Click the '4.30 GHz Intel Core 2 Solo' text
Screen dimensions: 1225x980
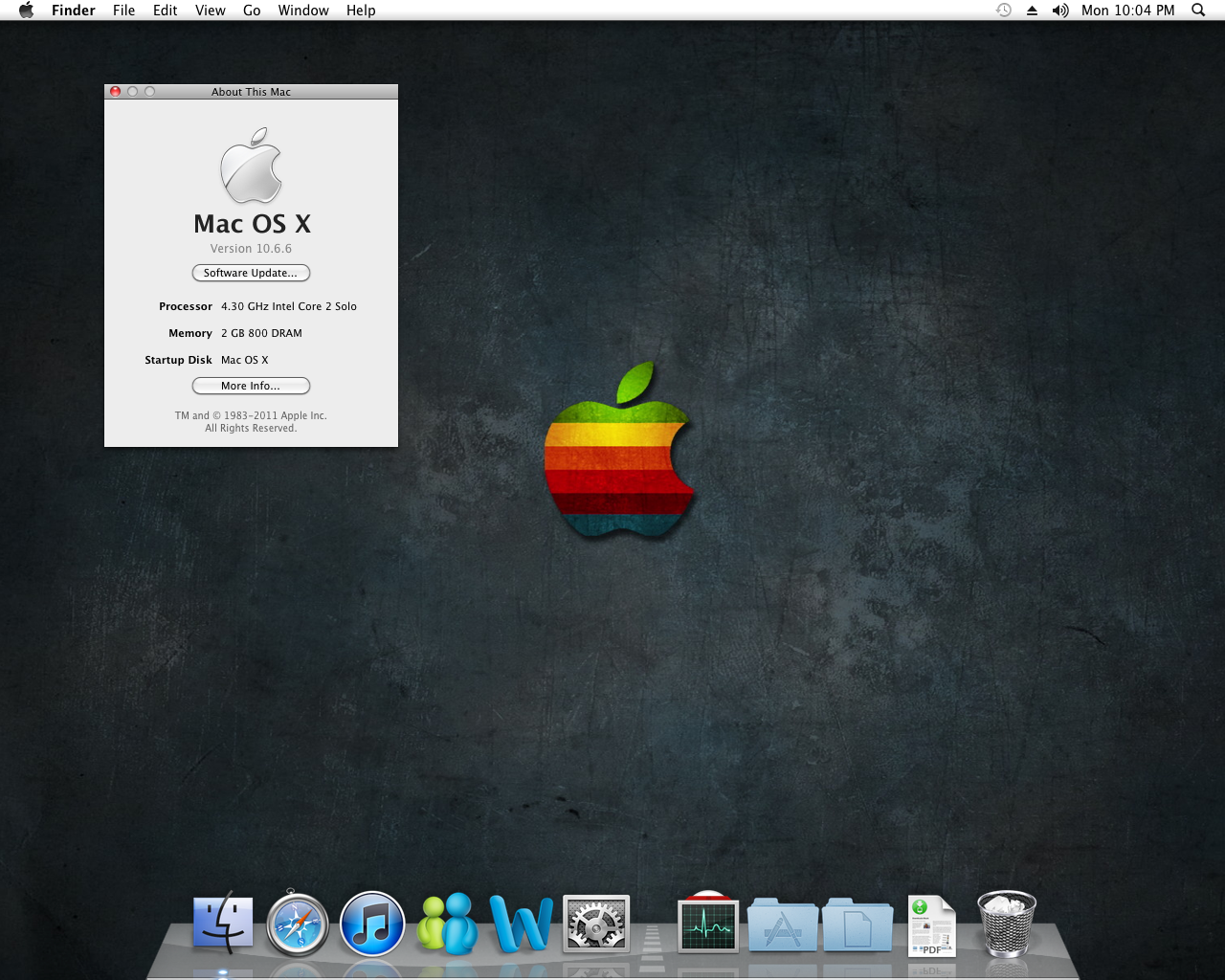point(289,306)
